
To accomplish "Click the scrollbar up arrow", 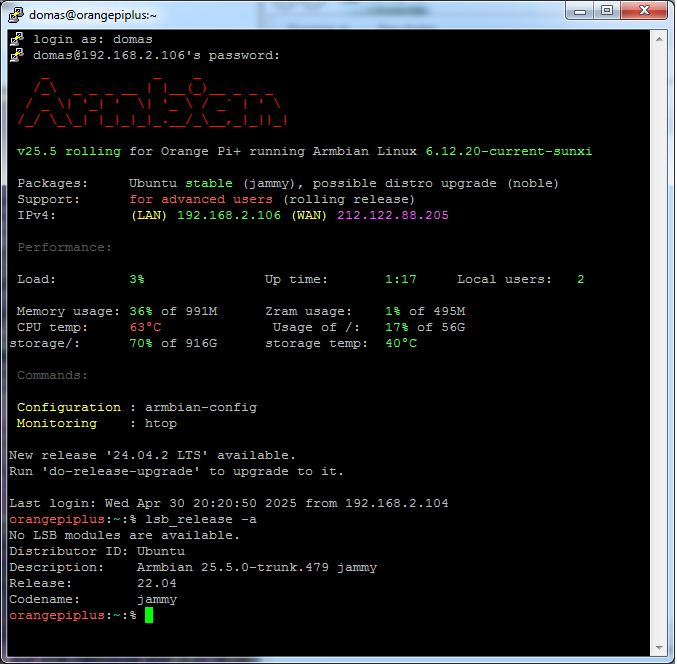I will click(659, 39).
